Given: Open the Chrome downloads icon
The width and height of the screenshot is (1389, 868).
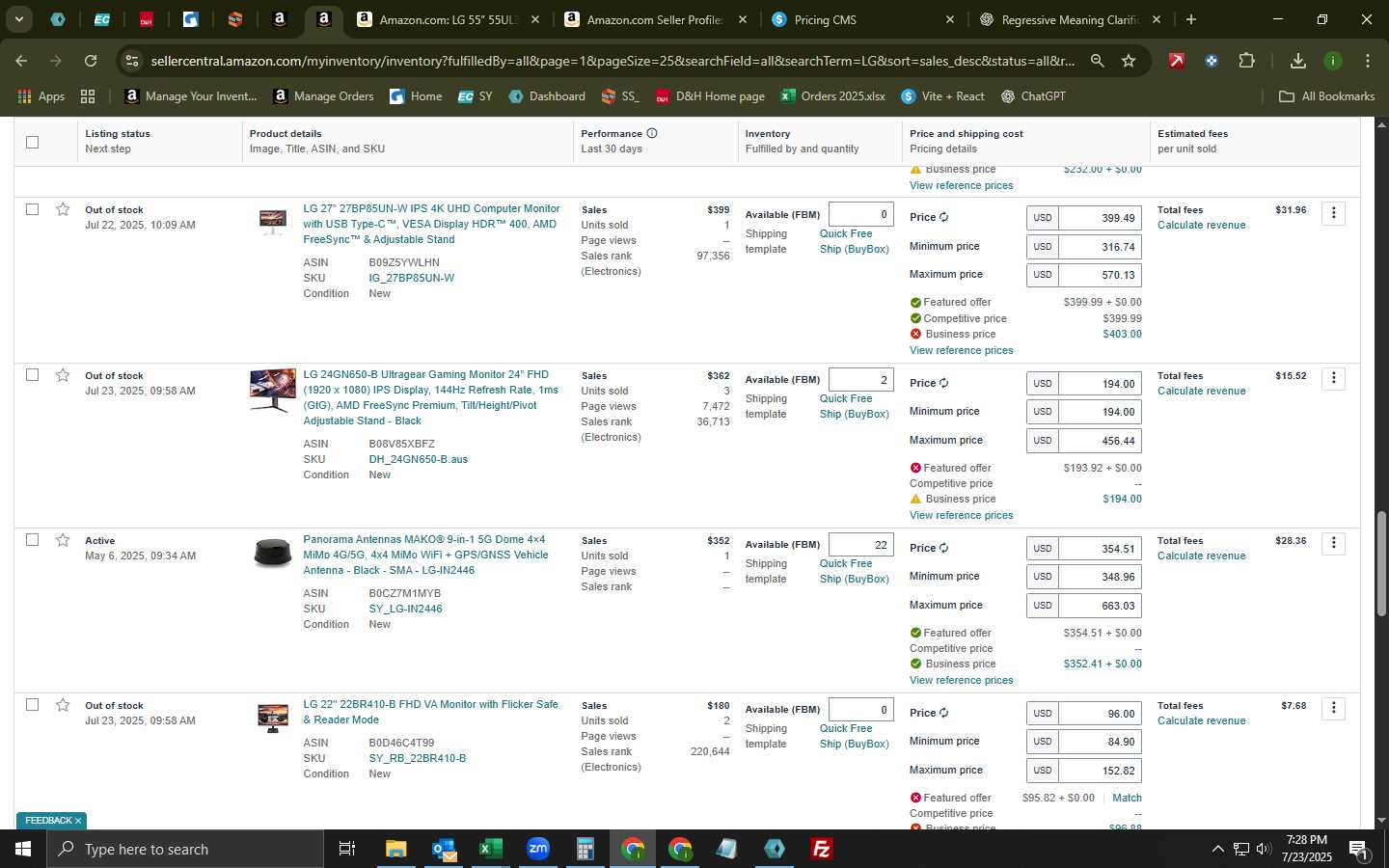Looking at the screenshot, I should pos(1298,61).
